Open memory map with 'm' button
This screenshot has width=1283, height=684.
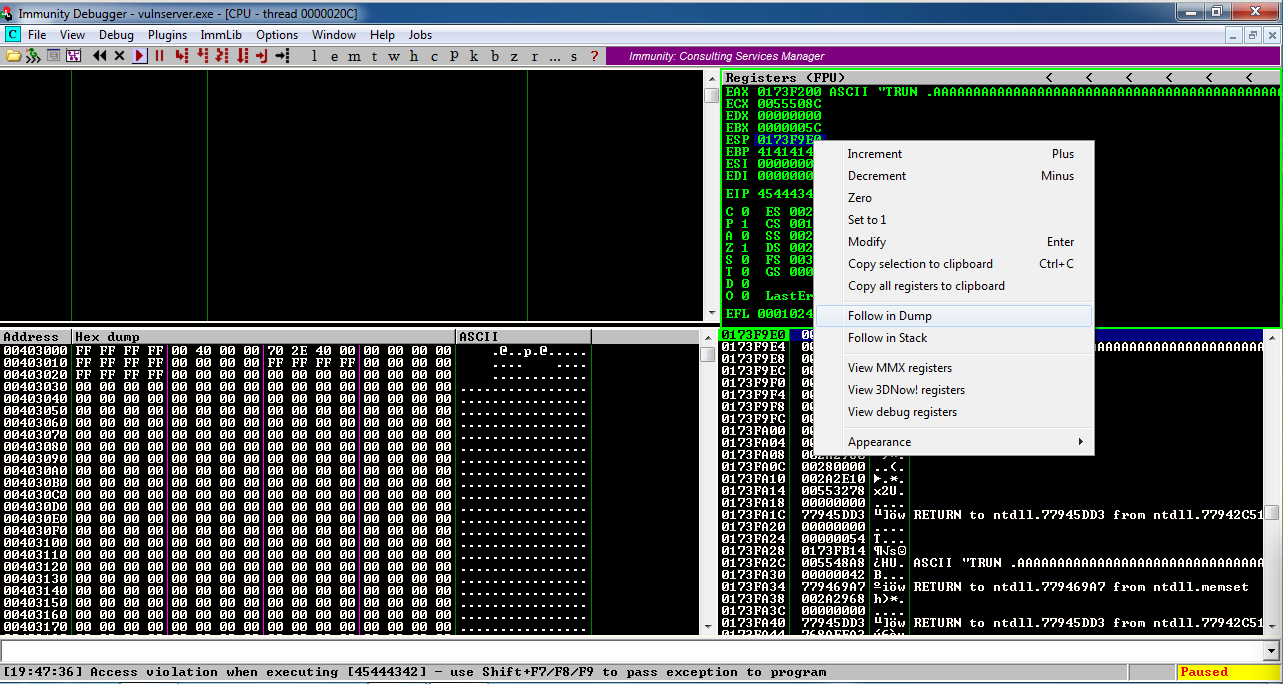coord(354,56)
